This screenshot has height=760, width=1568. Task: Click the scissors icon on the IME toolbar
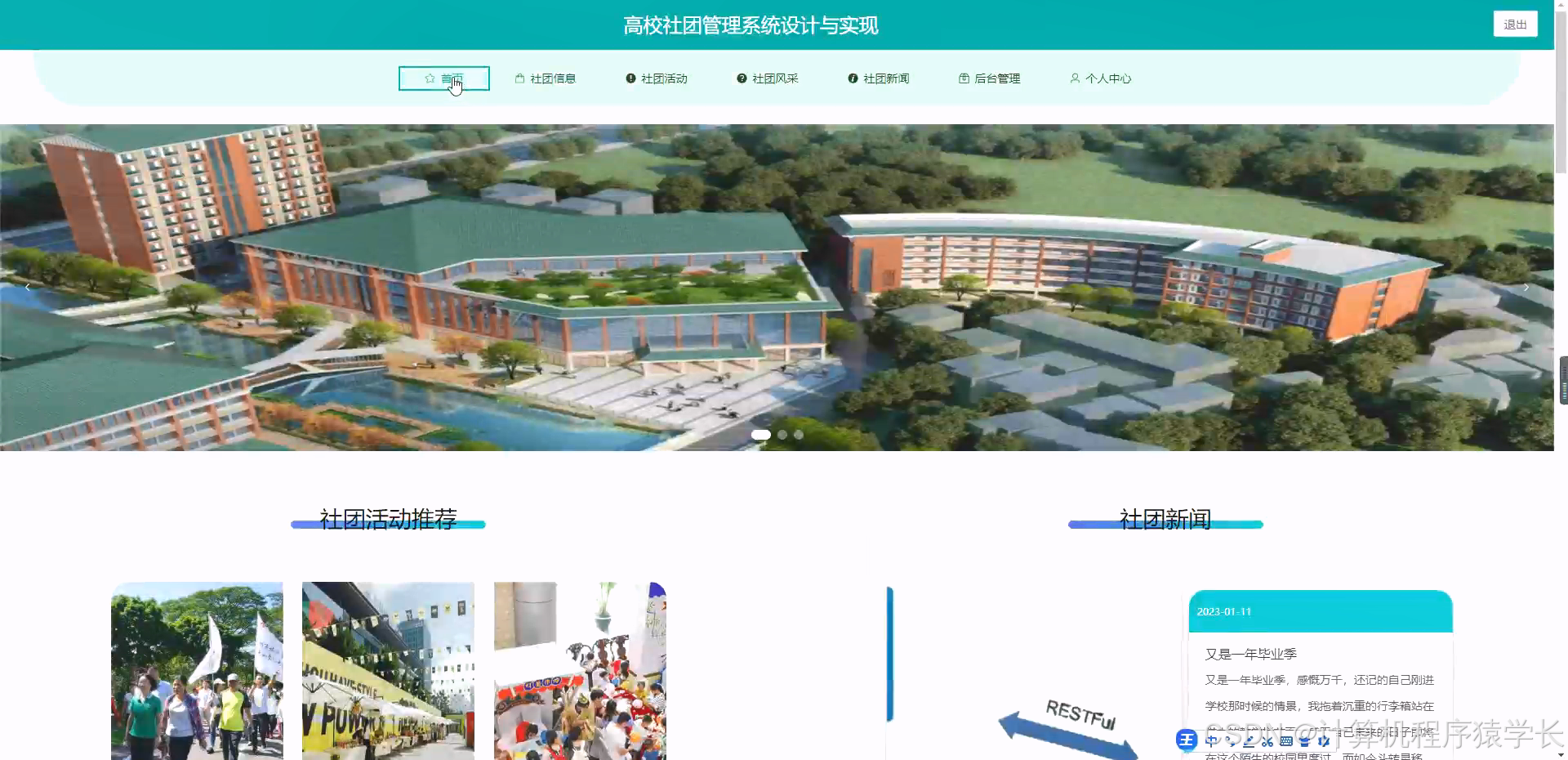tap(1268, 740)
